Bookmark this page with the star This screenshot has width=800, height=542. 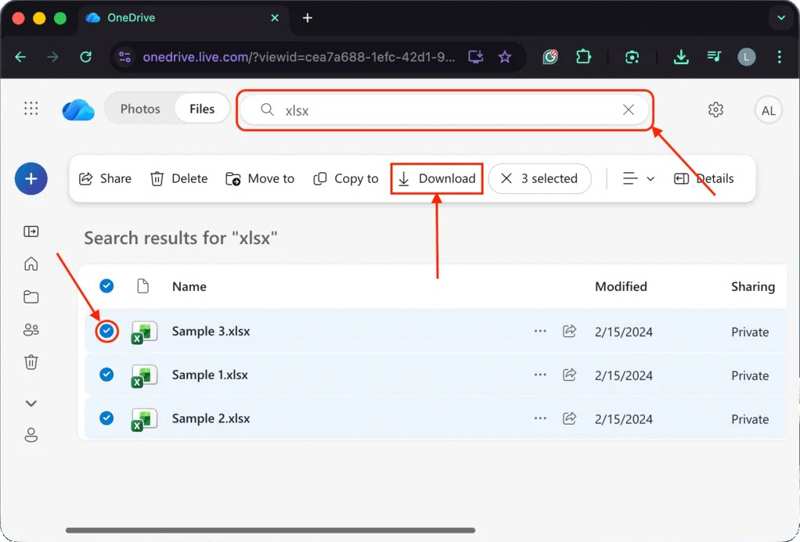pyautogui.click(x=505, y=57)
